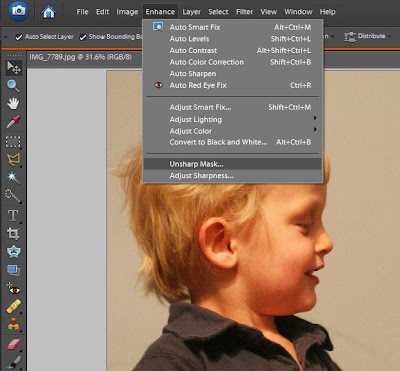The height and width of the screenshot is (371, 400).
Task: Toggle the Auto Select Layer checkbox
Action: coord(19,37)
